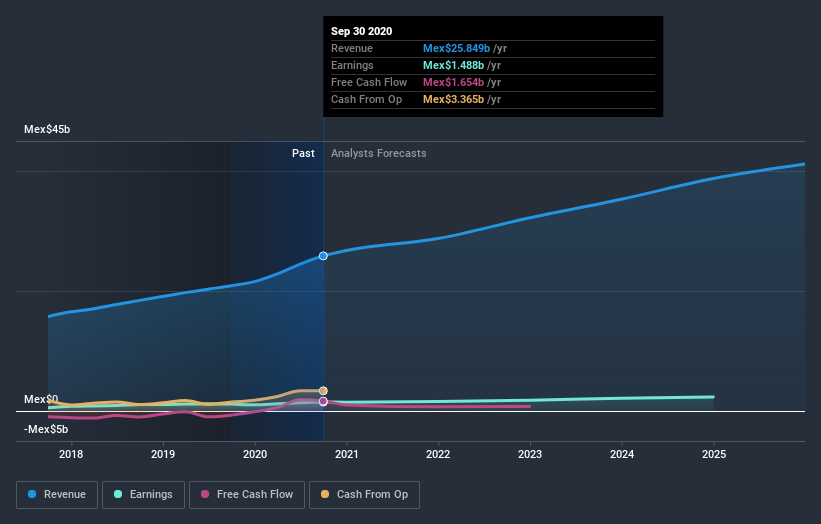This screenshot has width=821, height=524.
Task: Click the Revenue row label in tooltip
Action: click(352, 48)
